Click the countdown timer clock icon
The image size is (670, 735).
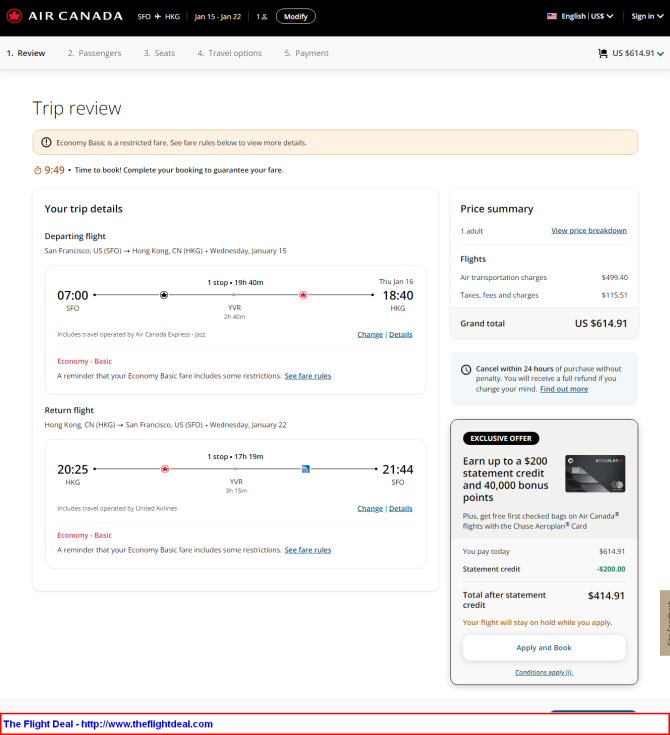[x=38, y=170]
